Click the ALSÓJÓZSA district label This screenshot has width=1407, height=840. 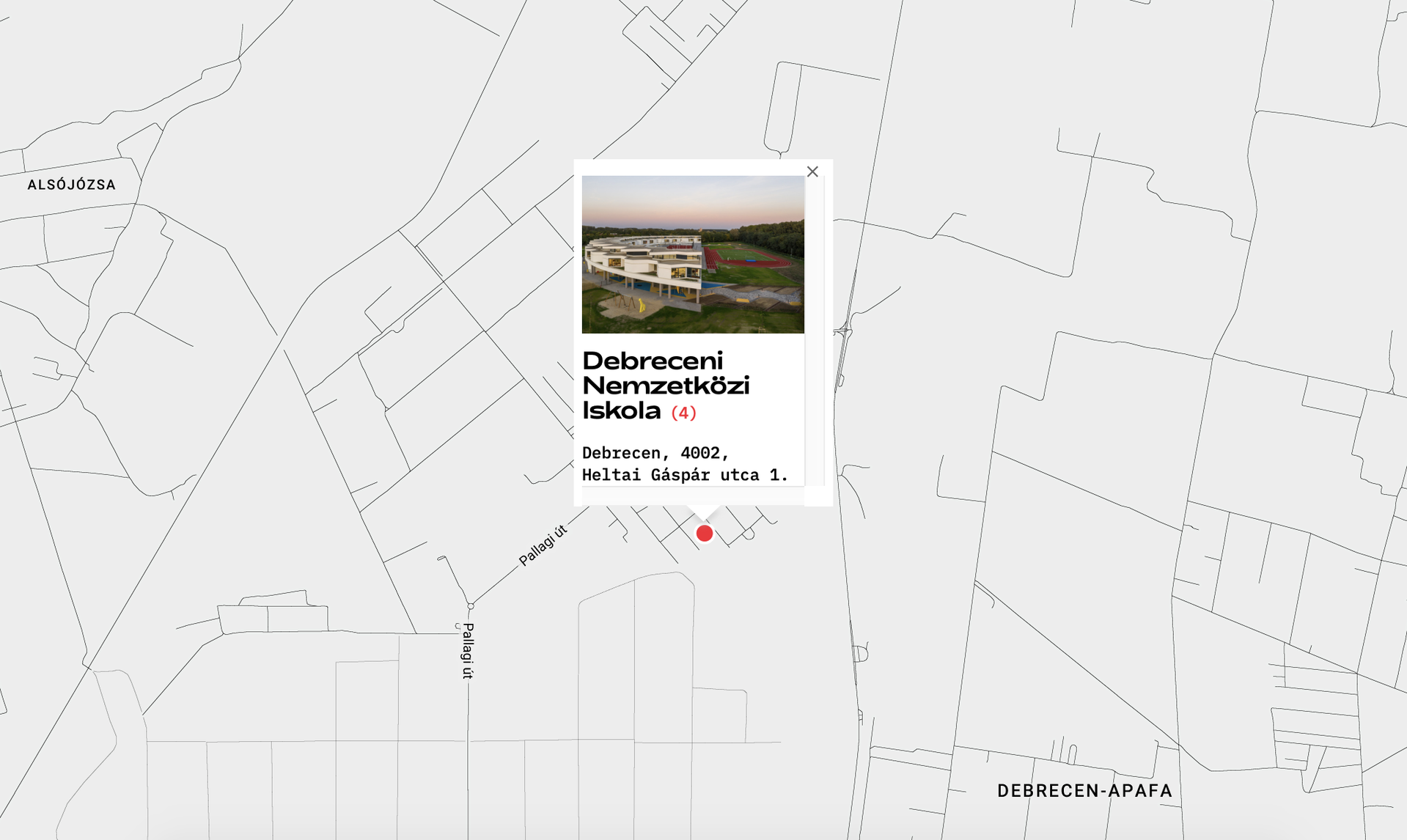[72, 185]
